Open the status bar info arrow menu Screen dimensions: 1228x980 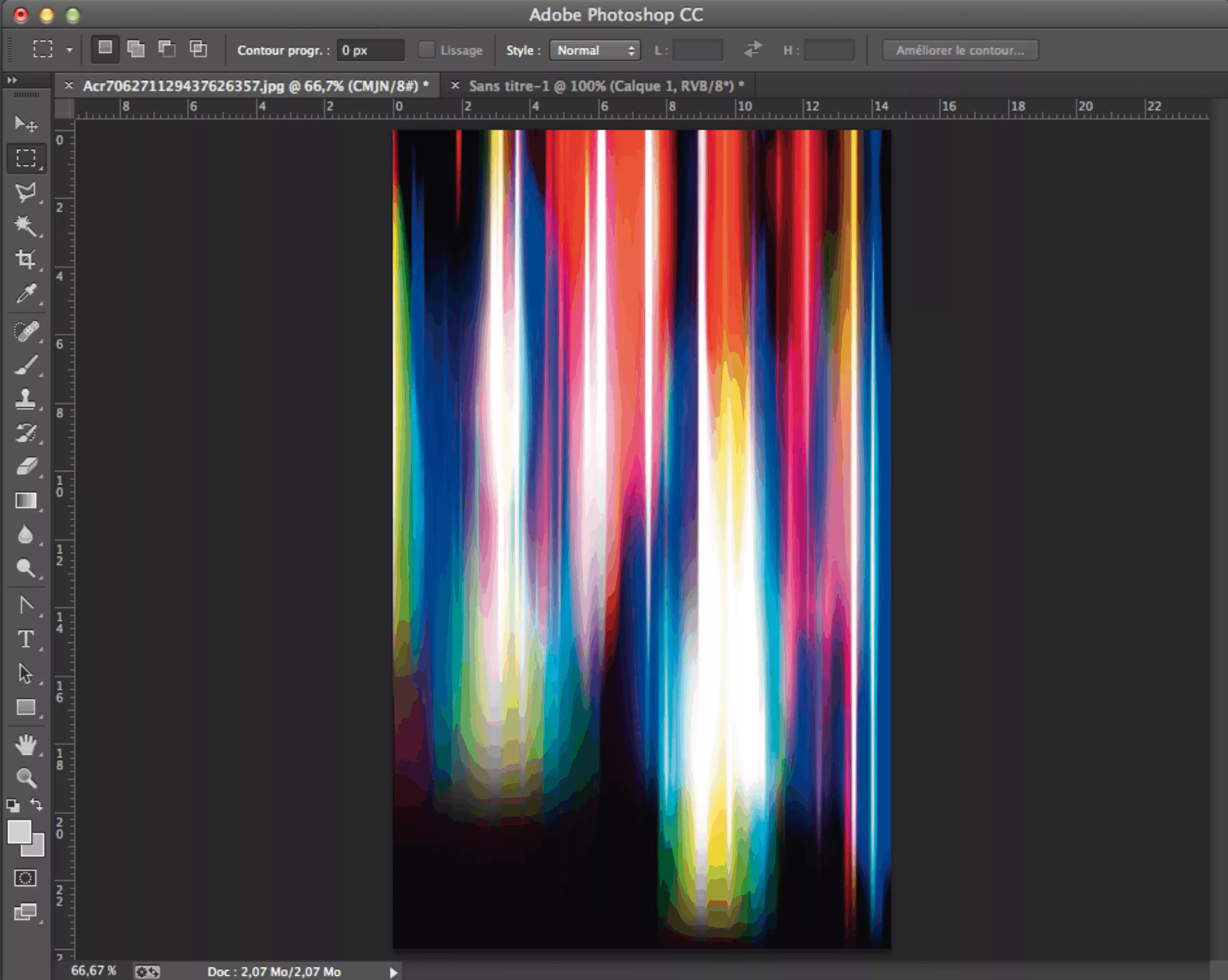(393, 972)
